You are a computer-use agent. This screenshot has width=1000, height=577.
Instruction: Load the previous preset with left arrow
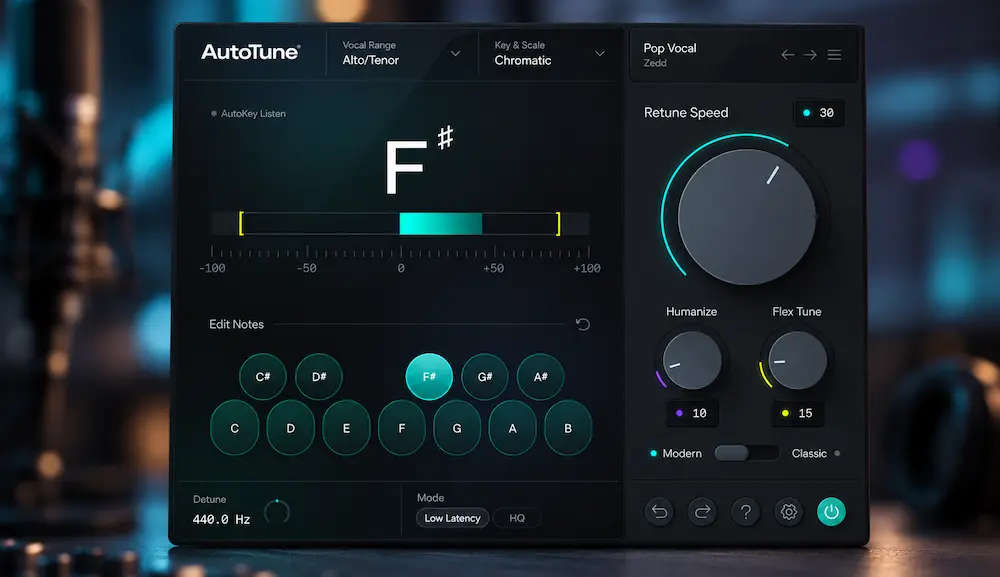pyautogui.click(x=788, y=55)
